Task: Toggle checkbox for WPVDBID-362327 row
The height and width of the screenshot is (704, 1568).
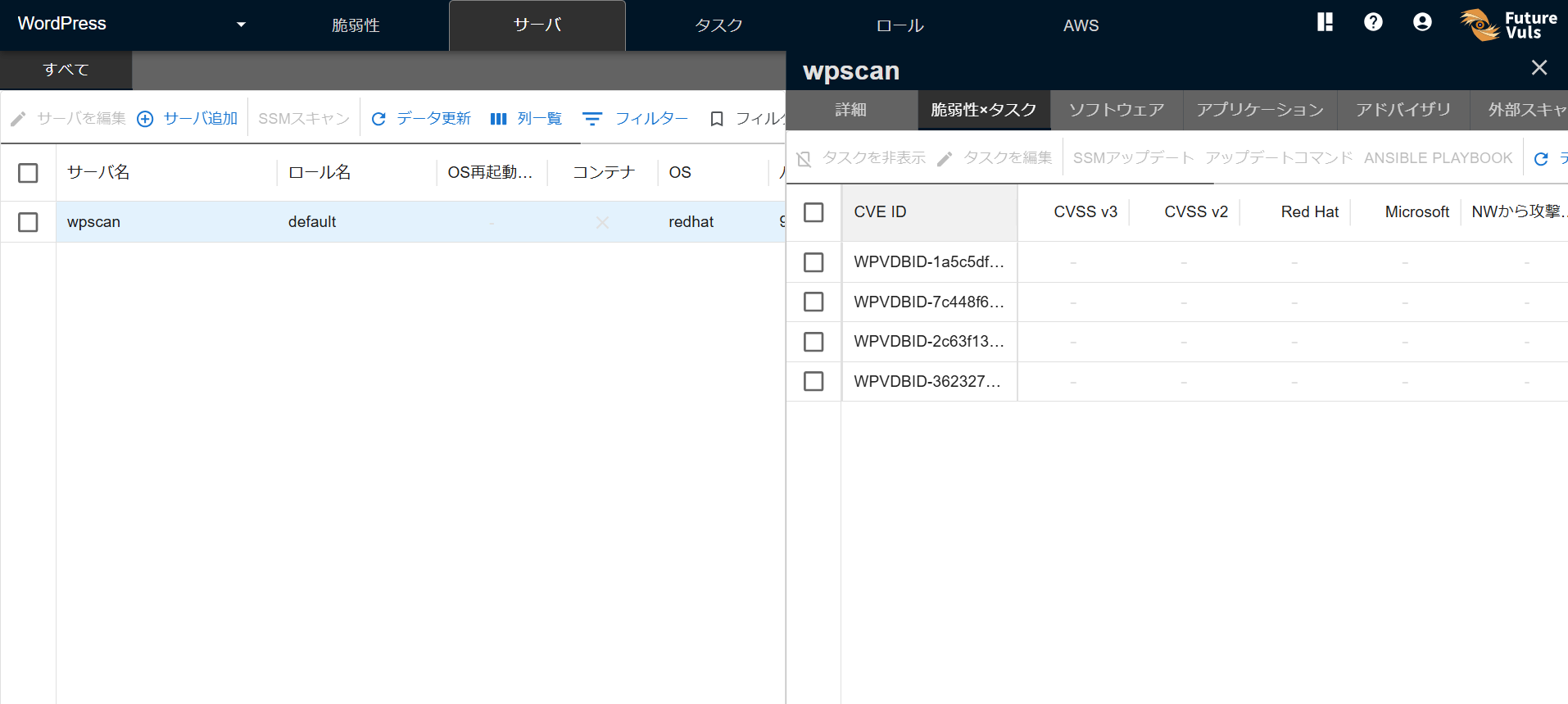Action: click(x=813, y=381)
